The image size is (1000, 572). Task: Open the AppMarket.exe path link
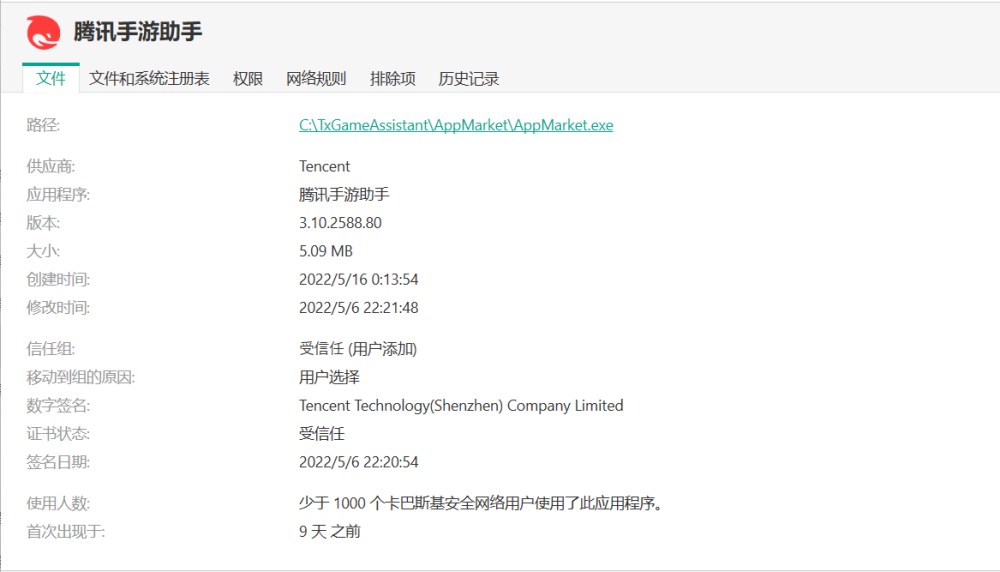[x=456, y=125]
